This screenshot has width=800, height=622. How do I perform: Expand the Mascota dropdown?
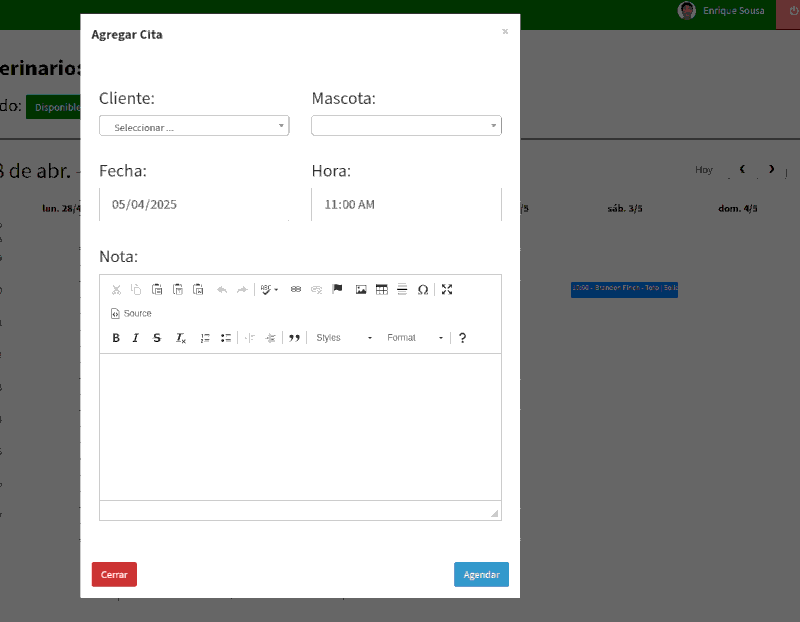point(406,126)
